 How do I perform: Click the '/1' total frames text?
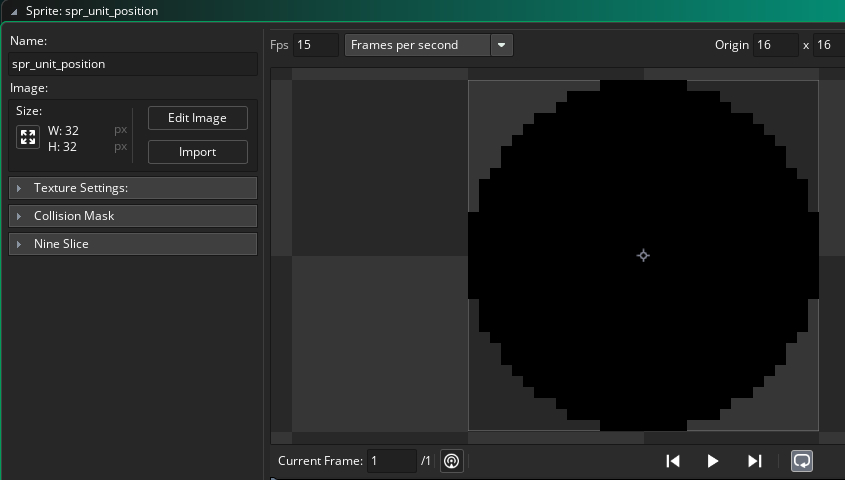426,461
